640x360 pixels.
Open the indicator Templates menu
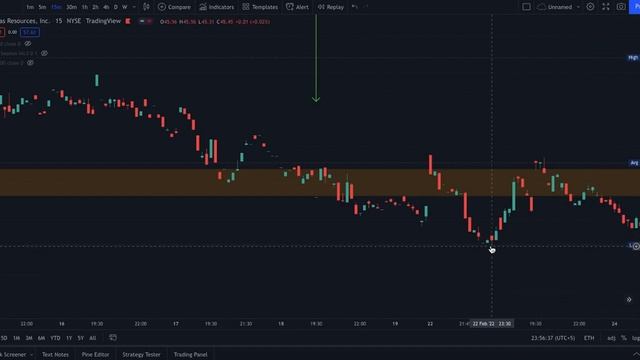point(260,7)
